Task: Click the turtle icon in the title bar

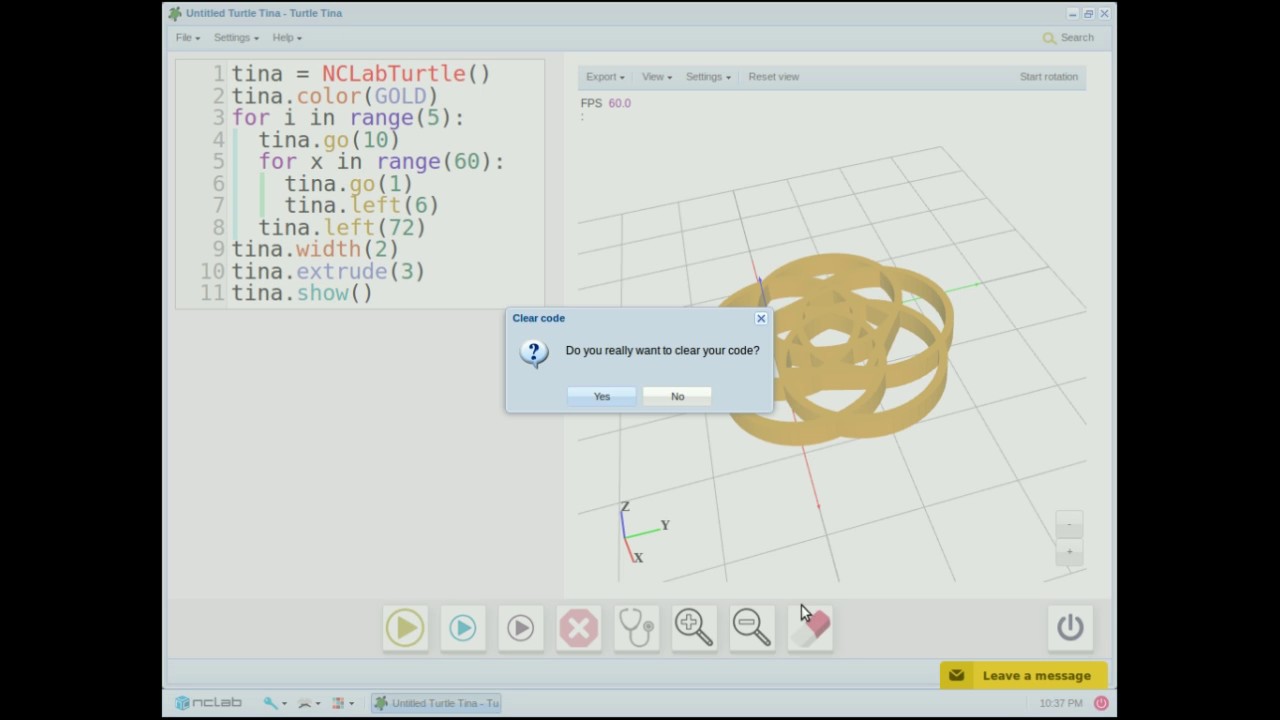Action: 175,13
